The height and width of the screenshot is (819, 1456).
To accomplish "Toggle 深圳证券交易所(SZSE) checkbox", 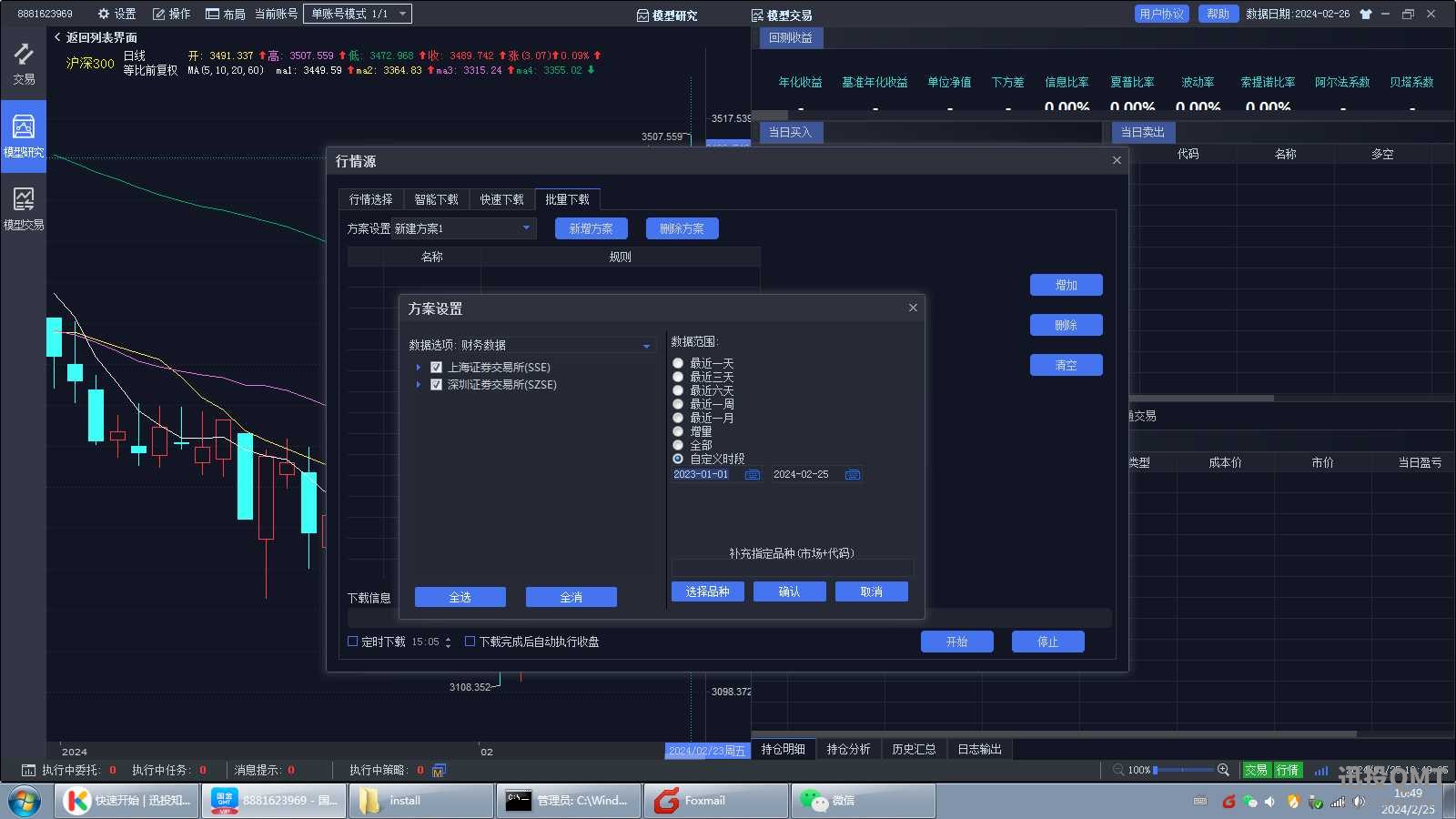I will [x=436, y=385].
